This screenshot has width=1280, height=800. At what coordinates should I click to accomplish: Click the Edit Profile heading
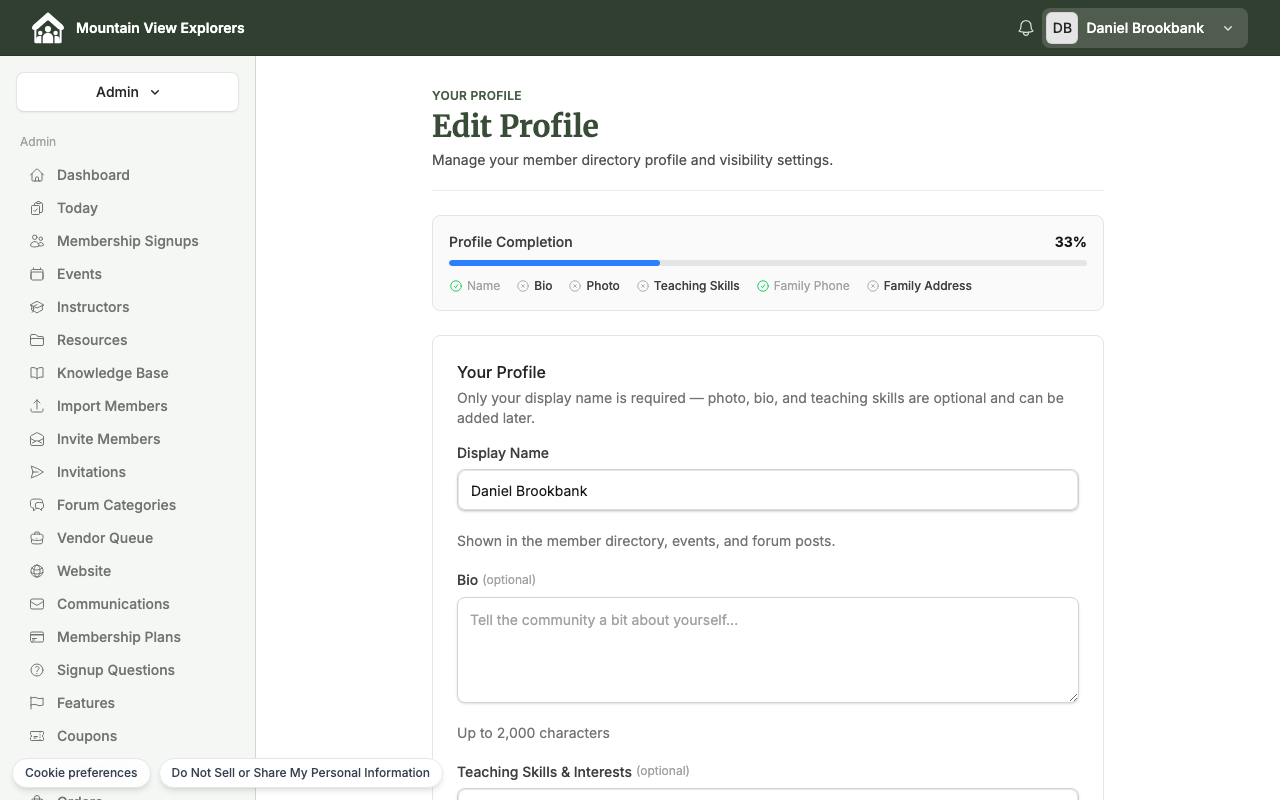[x=515, y=126]
